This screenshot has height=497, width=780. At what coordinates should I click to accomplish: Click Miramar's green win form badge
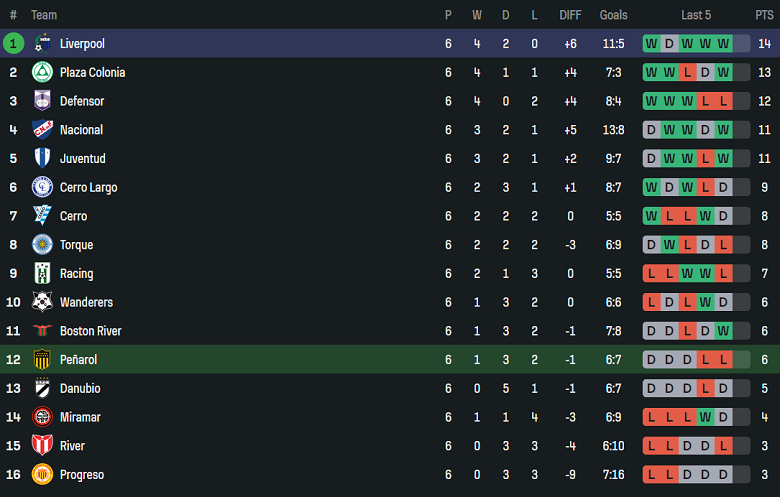coord(705,417)
